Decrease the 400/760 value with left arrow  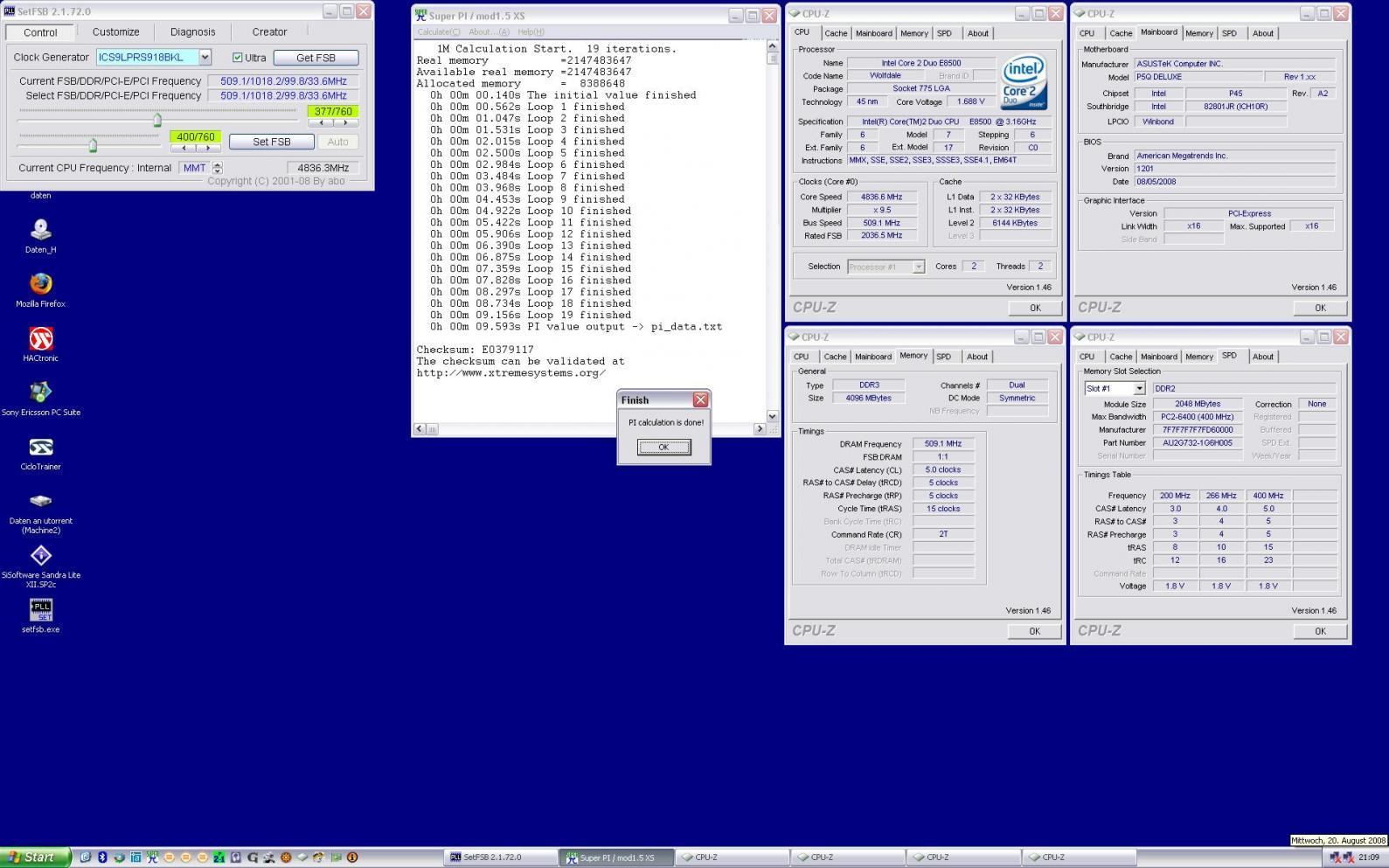[183, 149]
